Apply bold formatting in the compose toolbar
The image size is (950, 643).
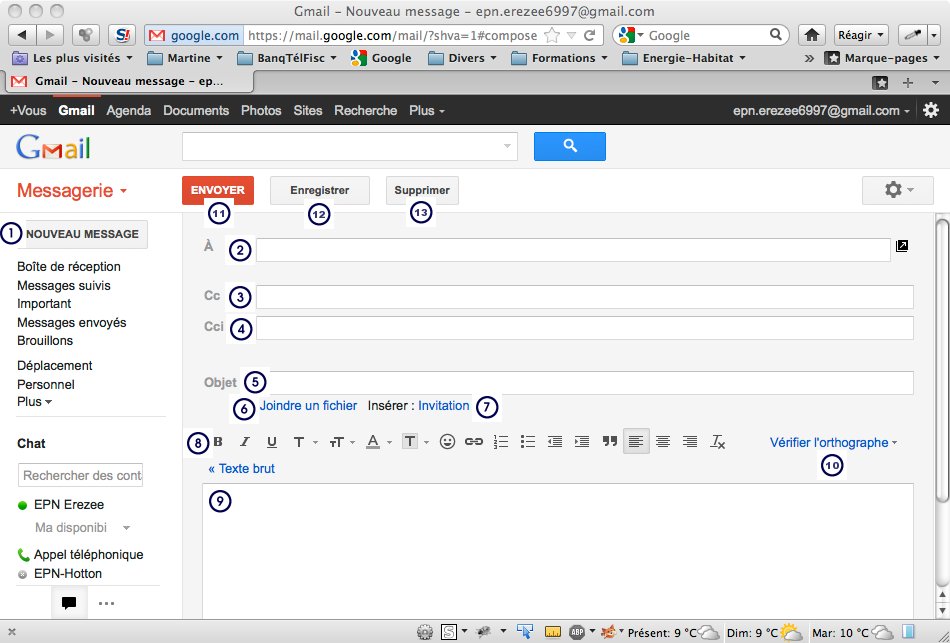pyautogui.click(x=219, y=441)
